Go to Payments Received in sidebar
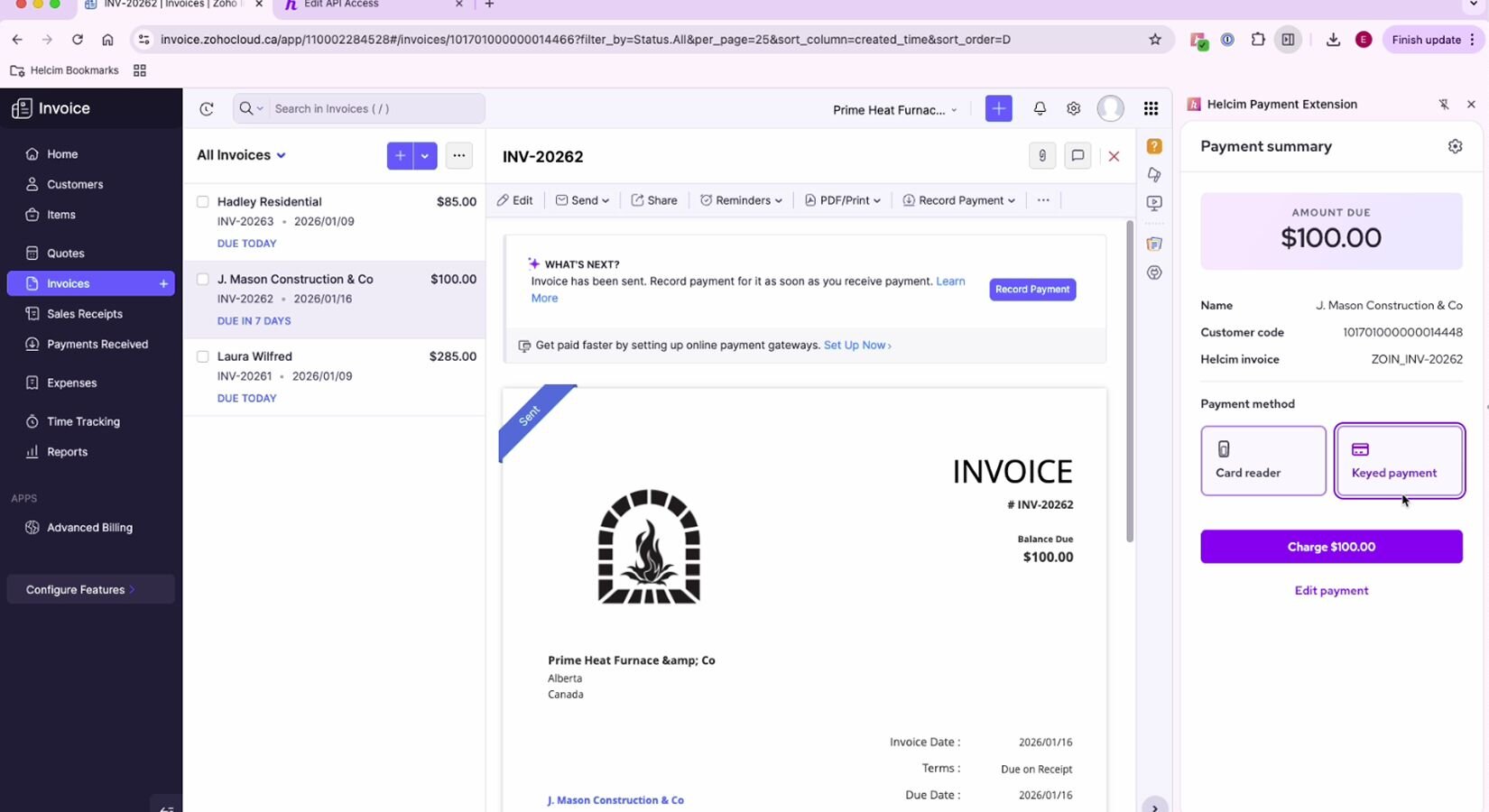This screenshot has height=812, width=1489. (x=97, y=344)
